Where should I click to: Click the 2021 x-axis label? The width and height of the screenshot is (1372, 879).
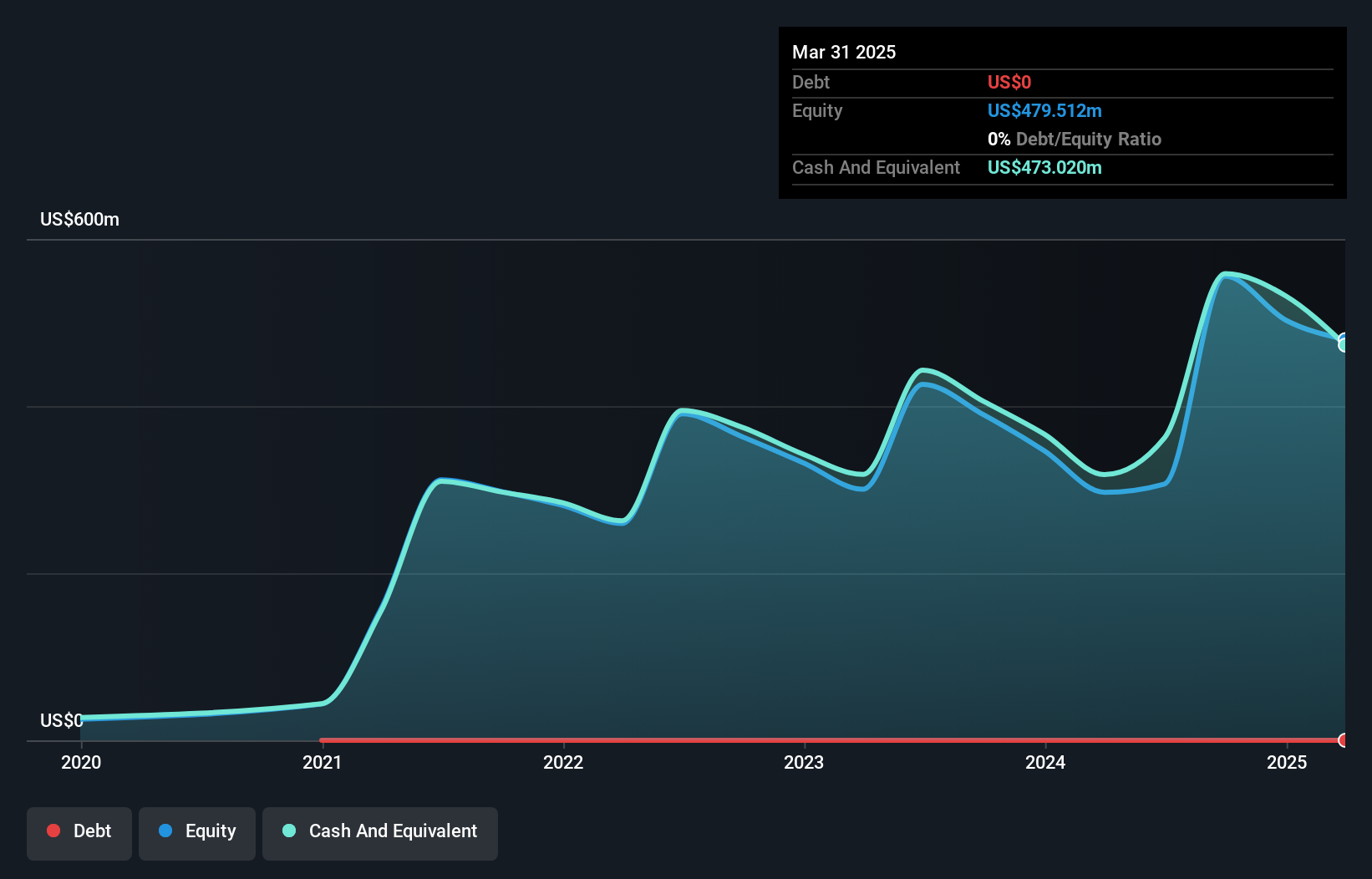coord(323,762)
